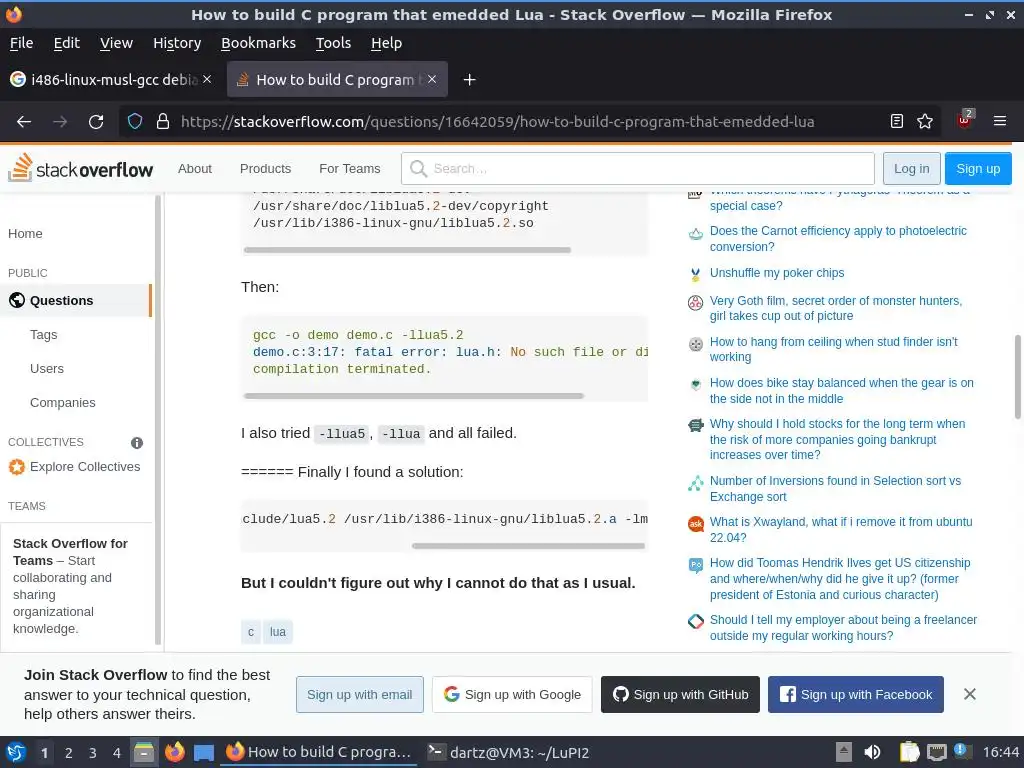This screenshot has height=768, width=1024.
Task: Open Products menu in header
Action: pyautogui.click(x=265, y=168)
